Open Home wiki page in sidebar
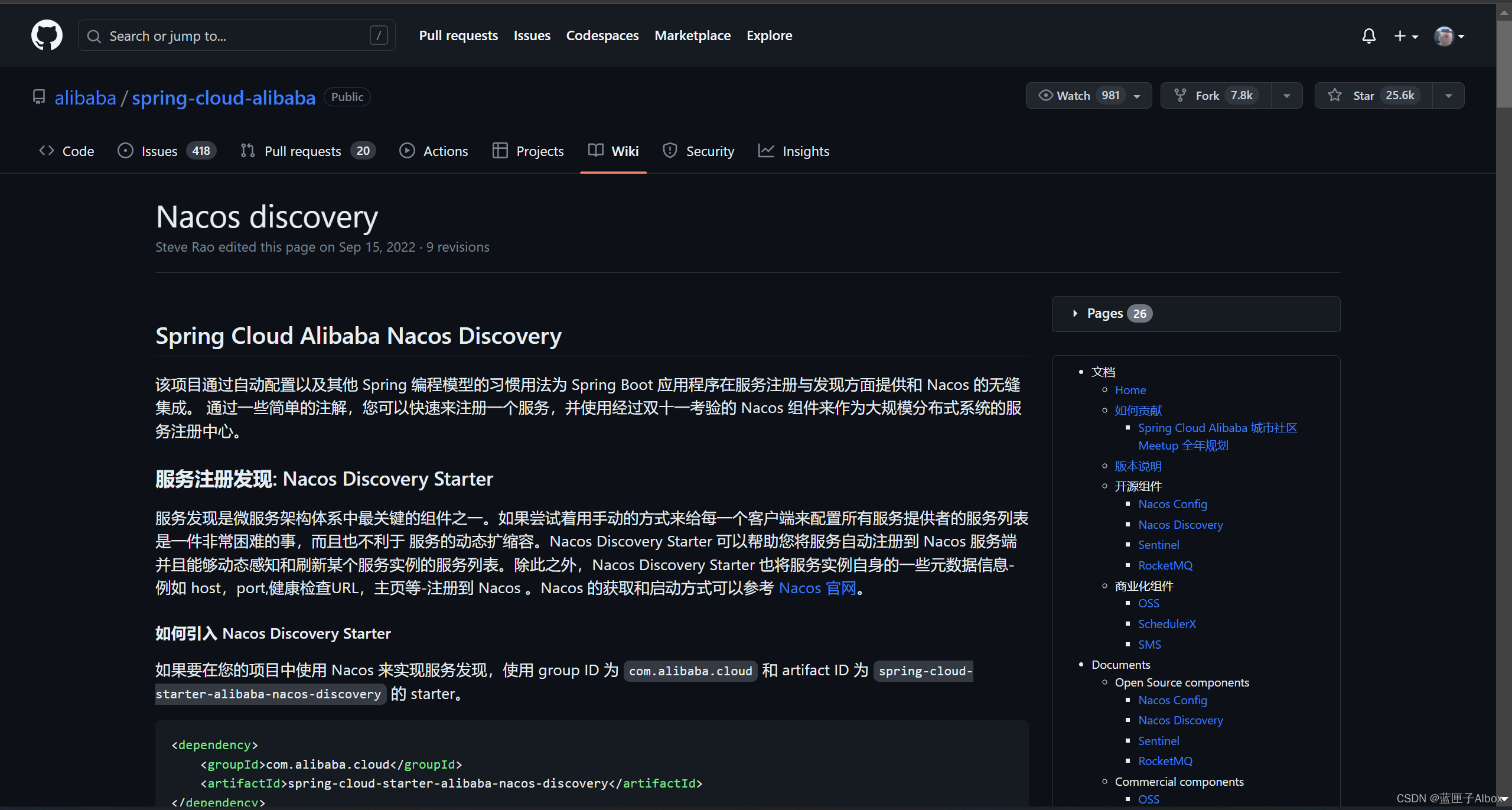 pyautogui.click(x=1130, y=390)
